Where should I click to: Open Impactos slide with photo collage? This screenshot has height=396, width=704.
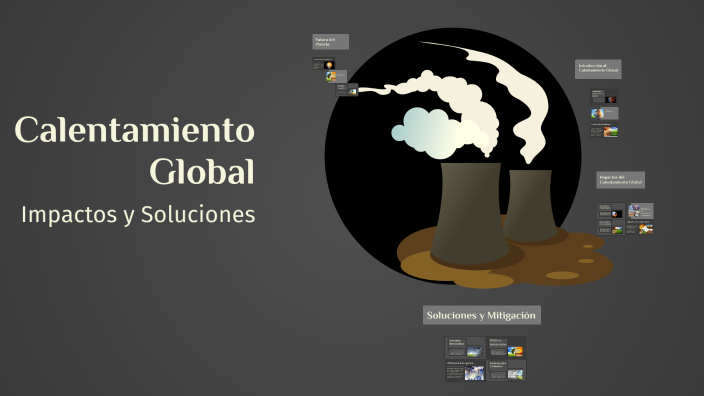pos(640,211)
